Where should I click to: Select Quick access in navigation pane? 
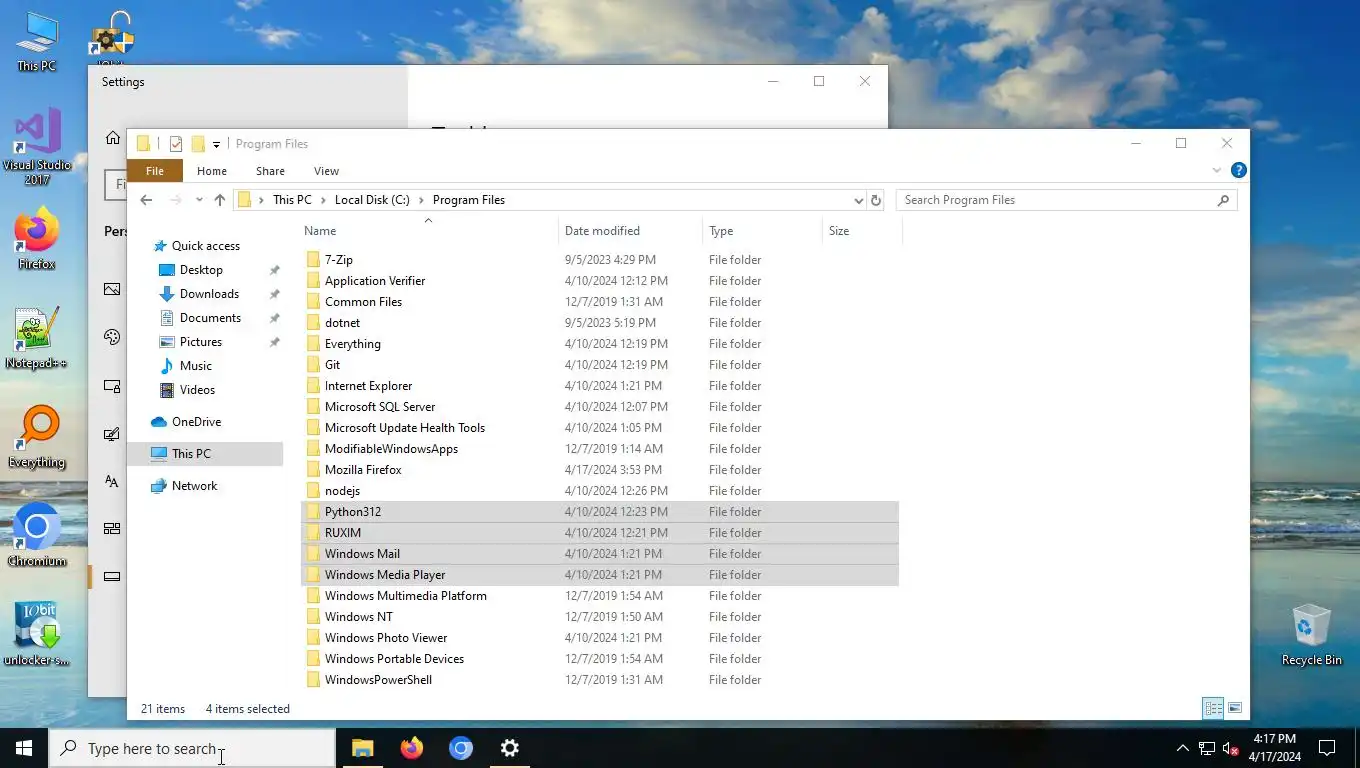click(x=205, y=246)
